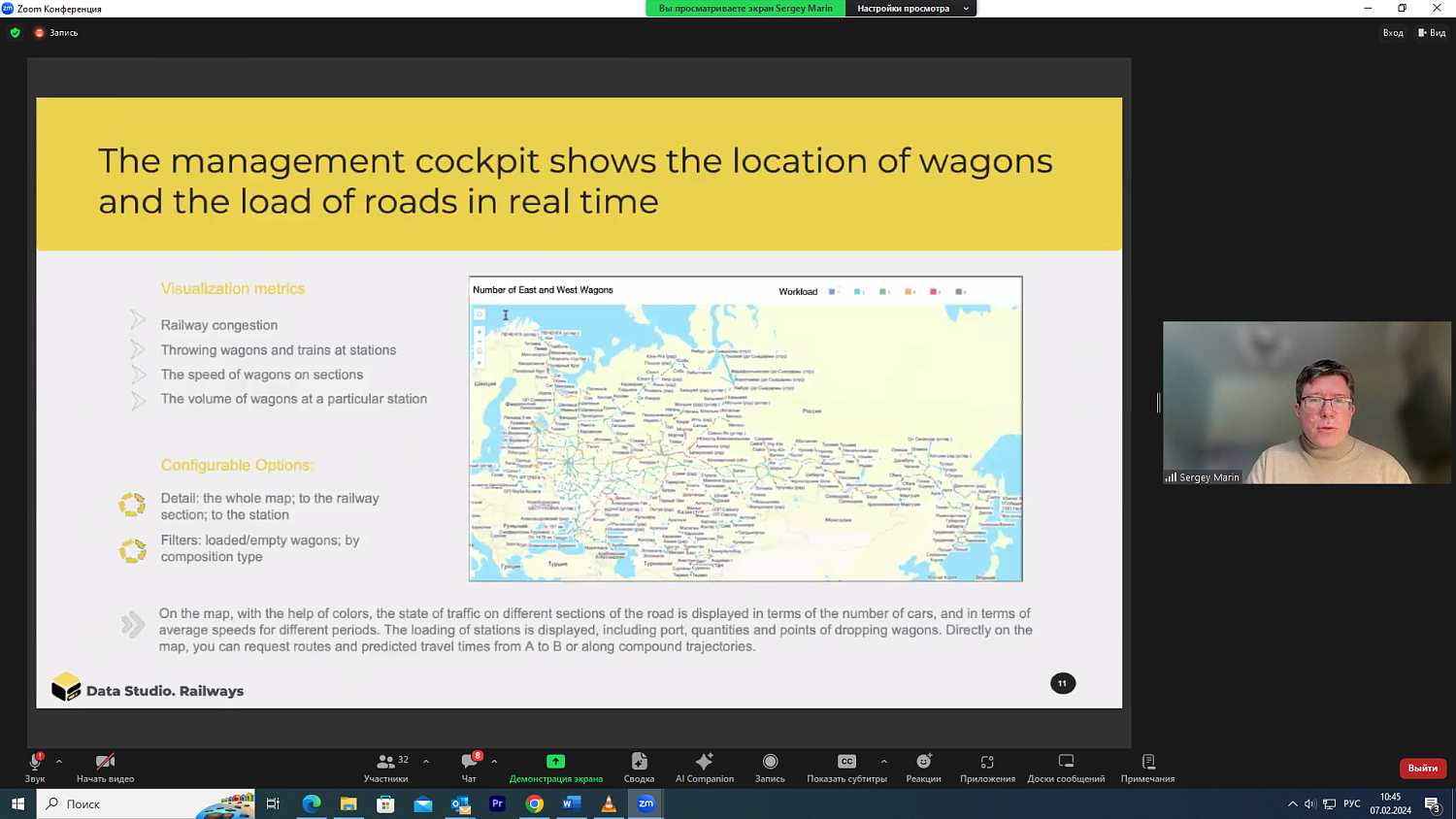Open the Mail app from taskbar
The width and height of the screenshot is (1456, 819).
point(423,803)
